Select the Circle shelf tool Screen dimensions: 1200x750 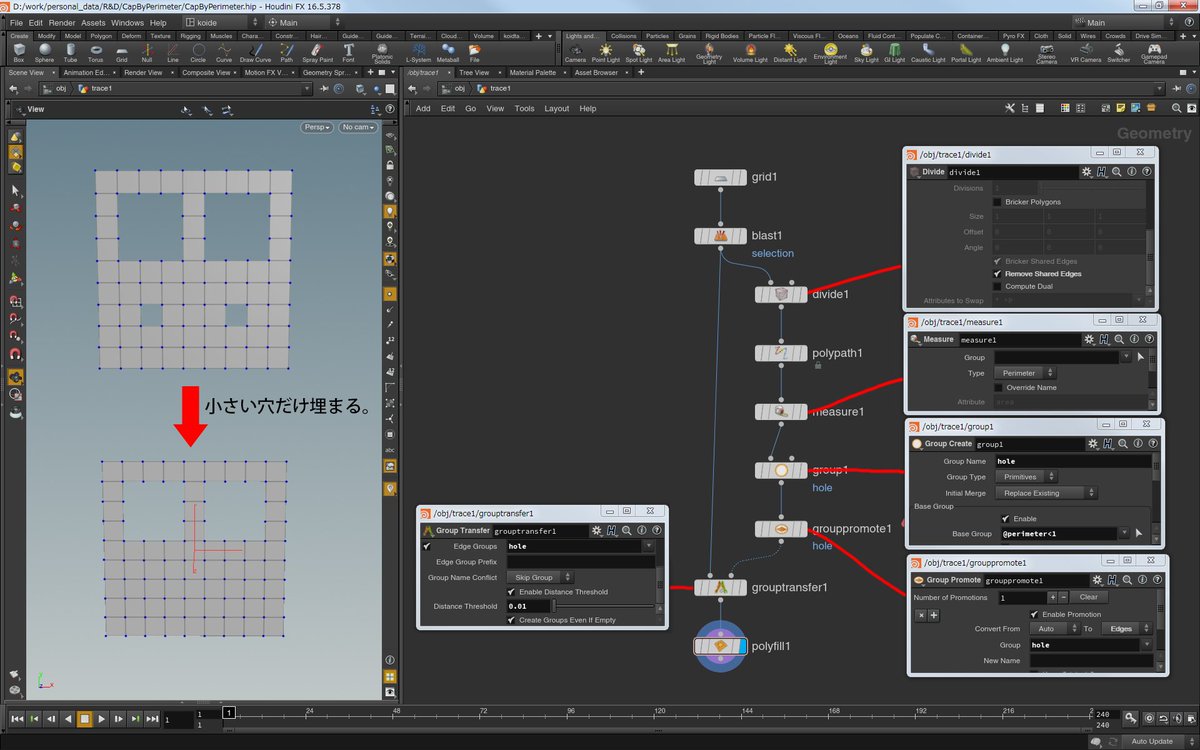[x=199, y=52]
